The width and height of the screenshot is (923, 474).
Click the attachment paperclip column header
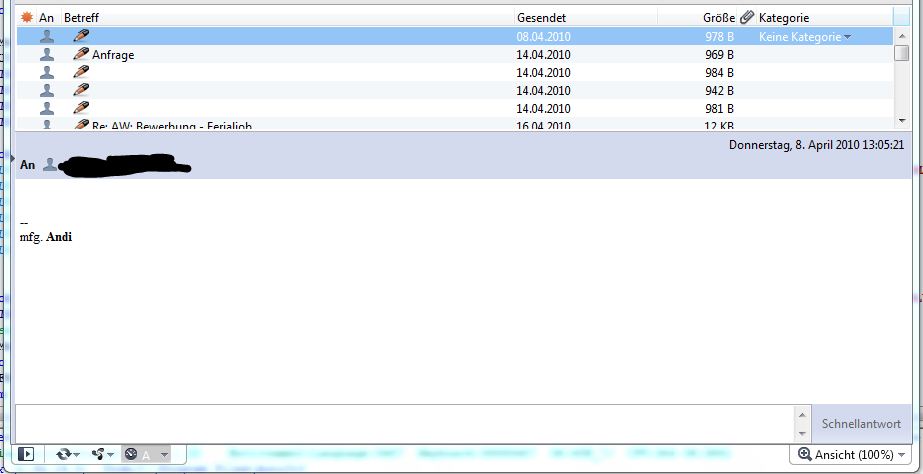tap(746, 18)
